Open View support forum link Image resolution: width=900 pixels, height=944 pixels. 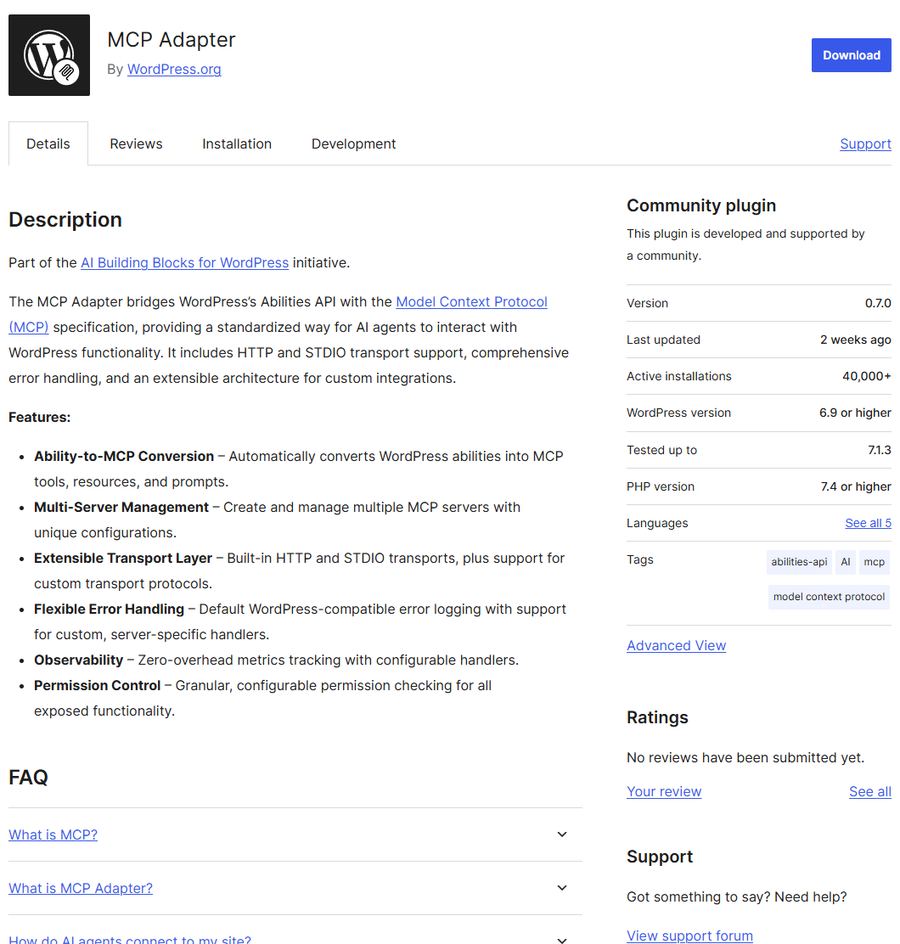[x=689, y=936]
